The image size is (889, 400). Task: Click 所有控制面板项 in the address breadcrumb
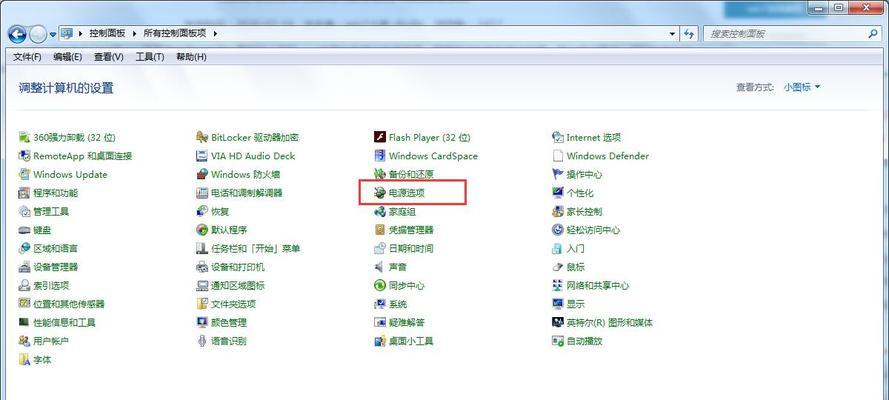point(175,34)
